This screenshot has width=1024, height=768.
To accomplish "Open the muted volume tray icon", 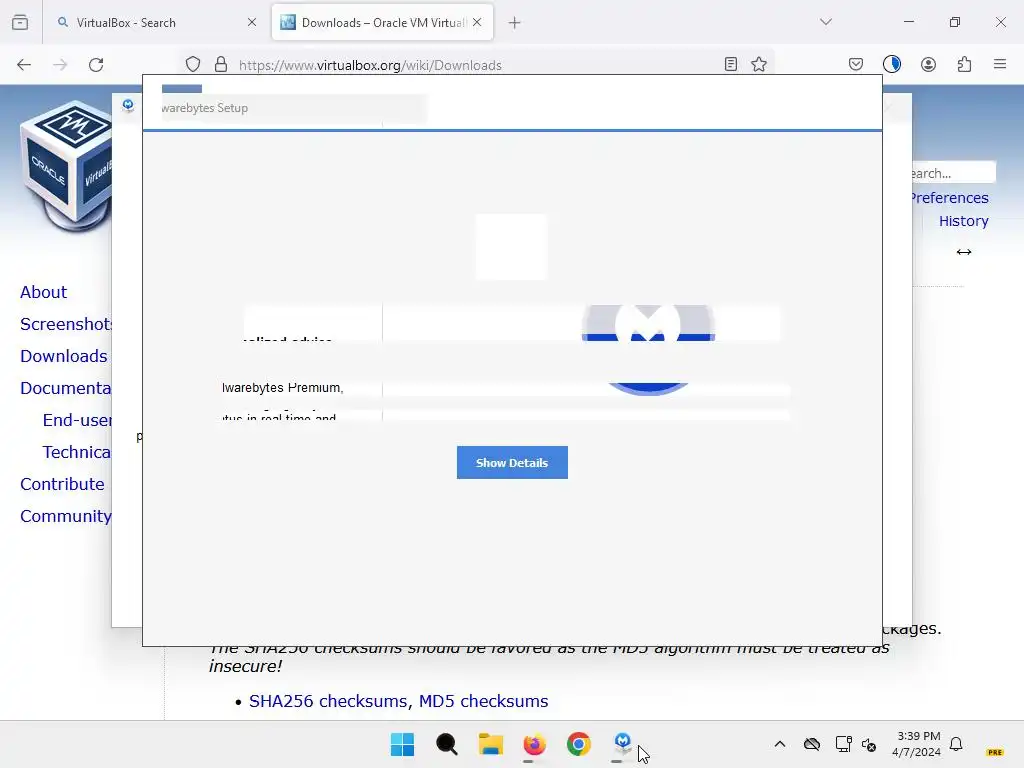I will tap(869, 744).
